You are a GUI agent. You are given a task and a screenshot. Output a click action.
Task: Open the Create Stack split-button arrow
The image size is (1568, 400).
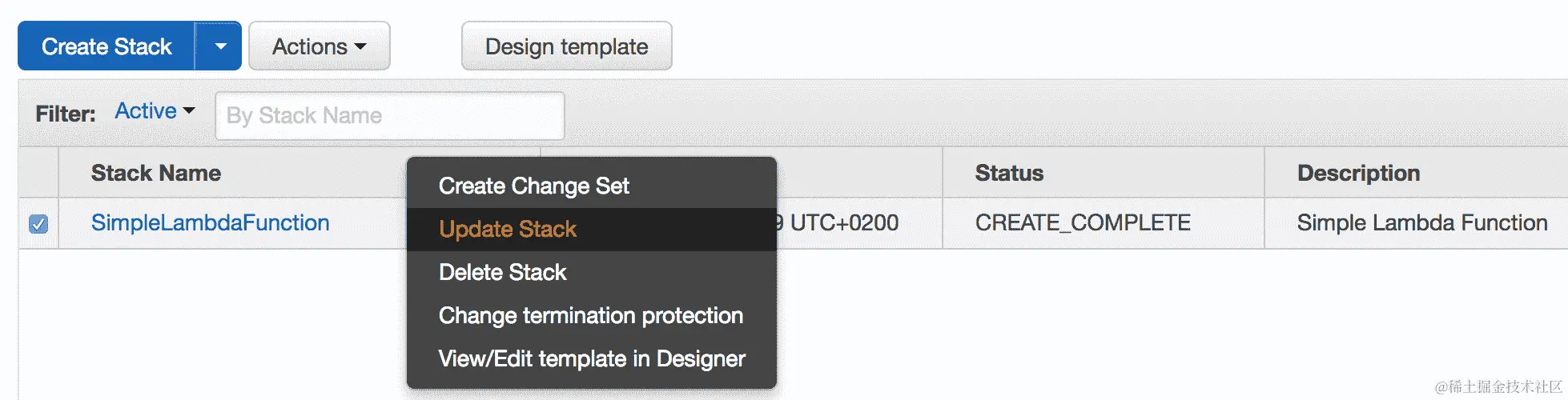[220, 46]
